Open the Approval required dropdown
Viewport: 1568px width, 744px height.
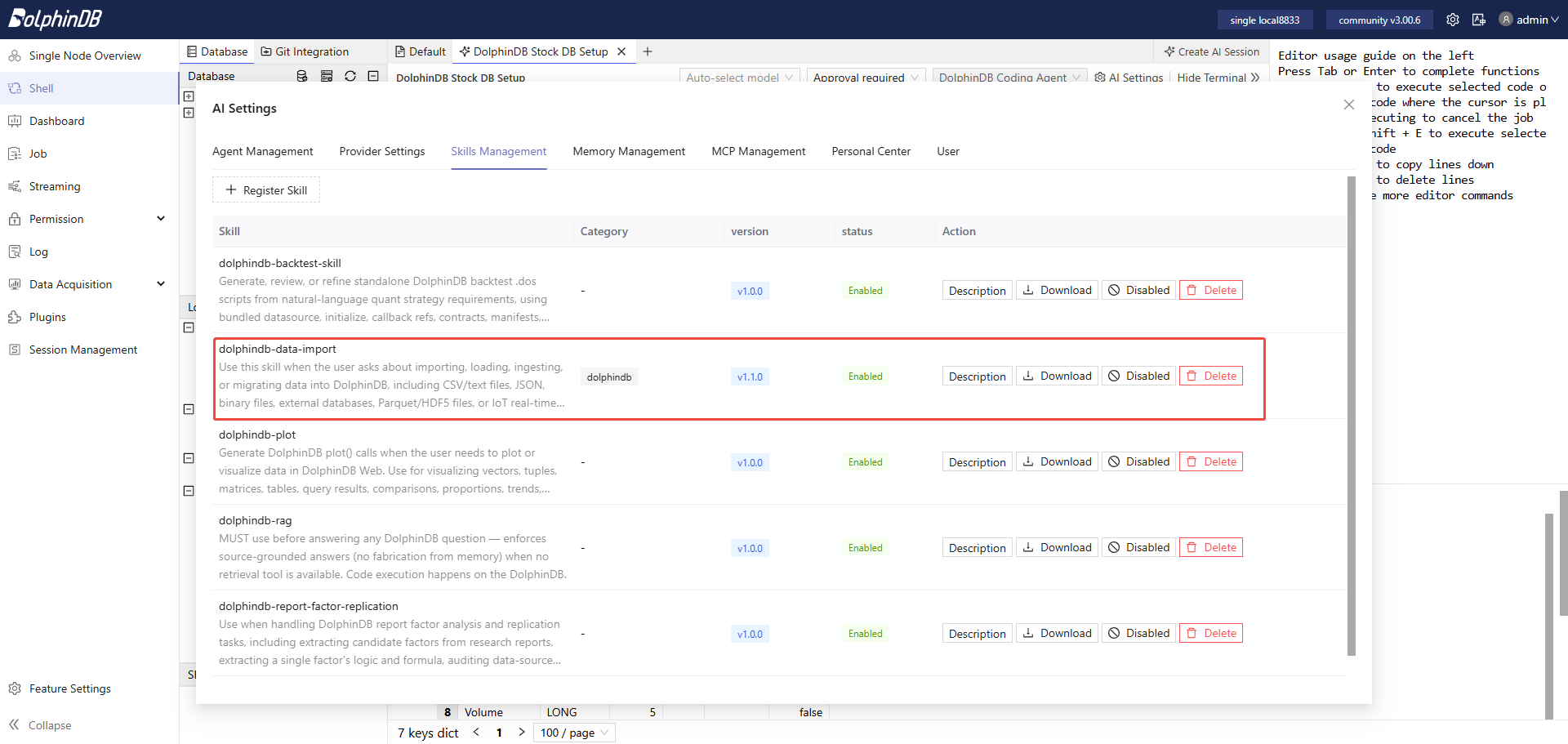[866, 78]
